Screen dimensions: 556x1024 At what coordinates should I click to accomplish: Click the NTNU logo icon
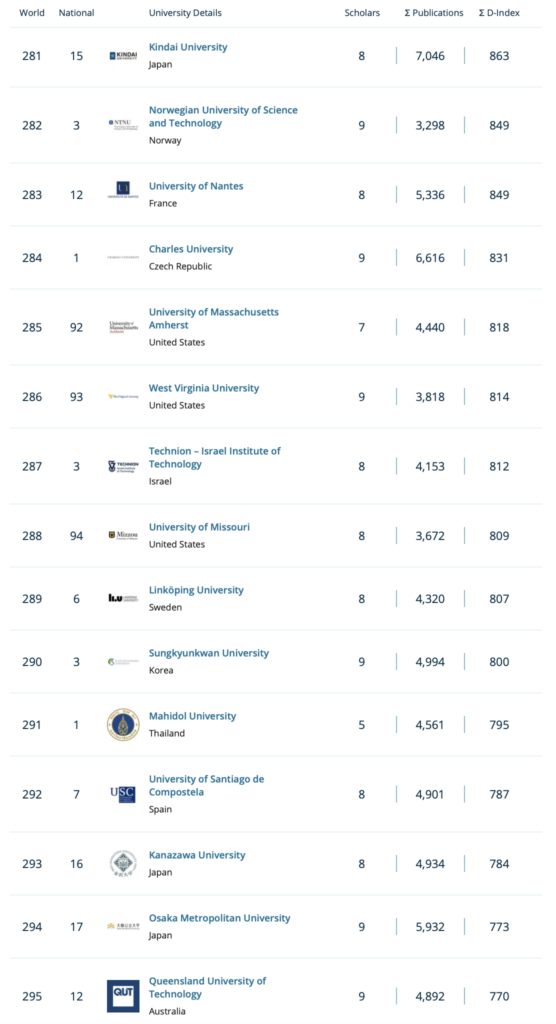123,124
